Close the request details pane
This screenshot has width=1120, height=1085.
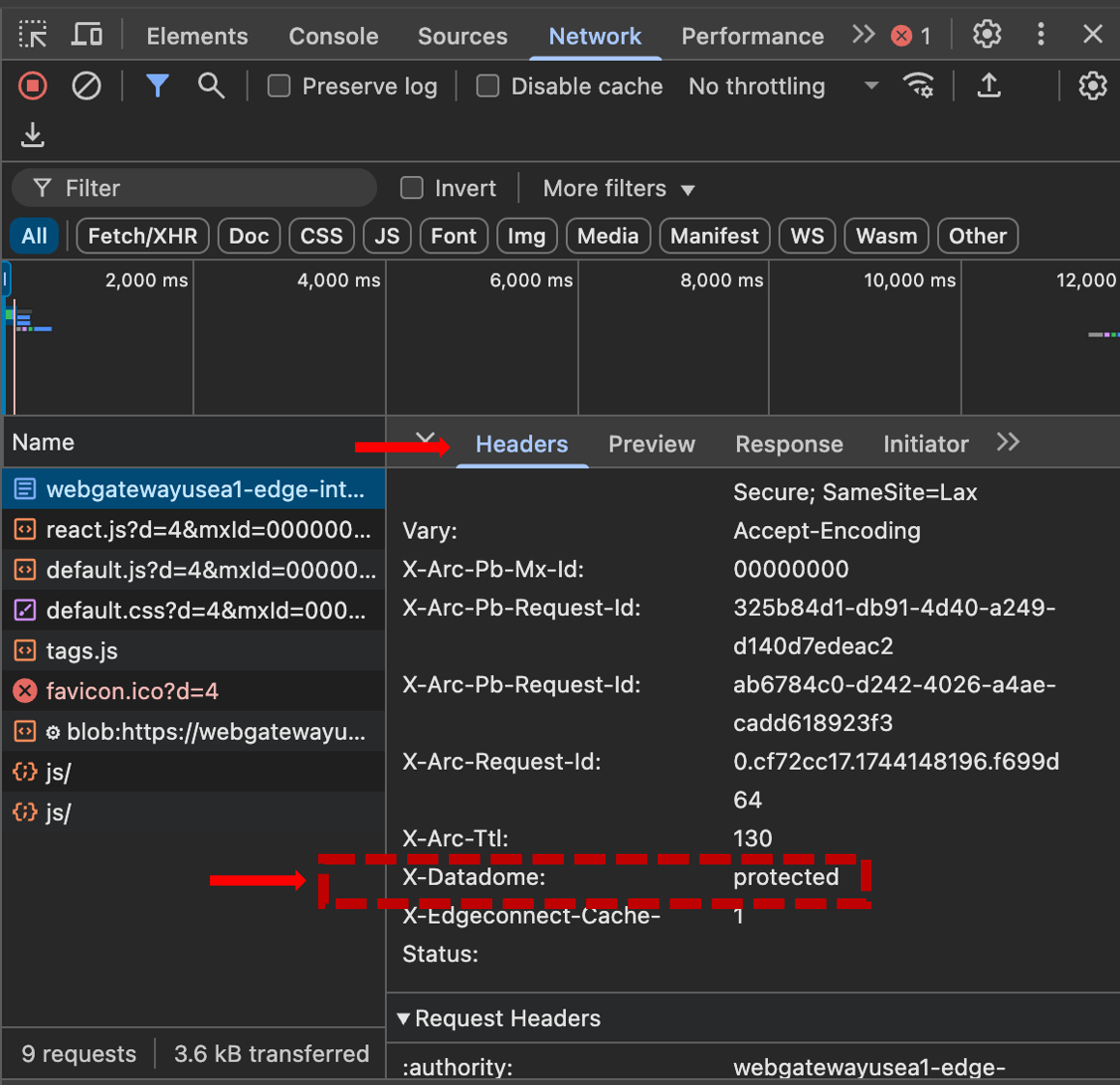point(425,438)
